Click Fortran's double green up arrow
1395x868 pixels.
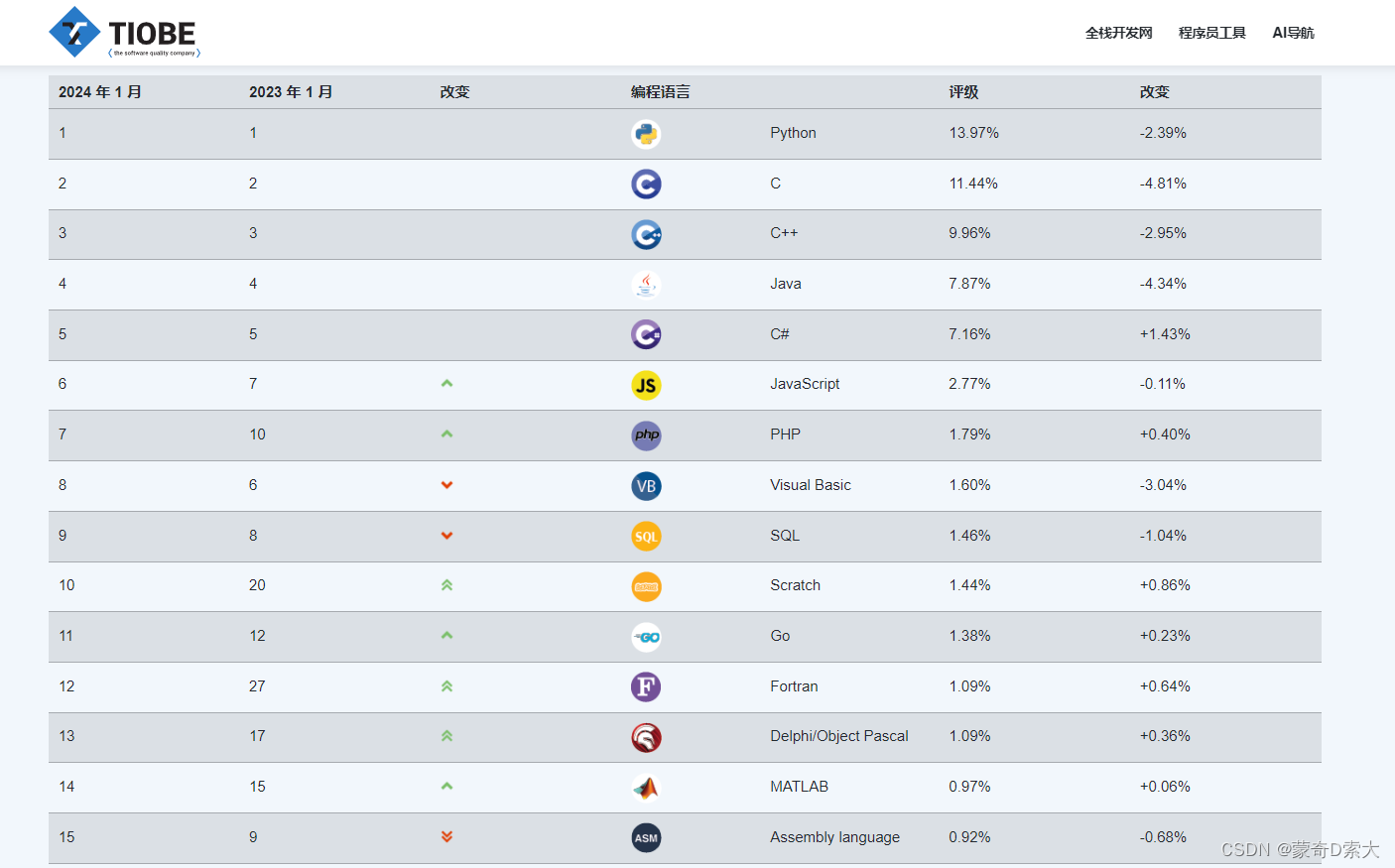coord(446,685)
